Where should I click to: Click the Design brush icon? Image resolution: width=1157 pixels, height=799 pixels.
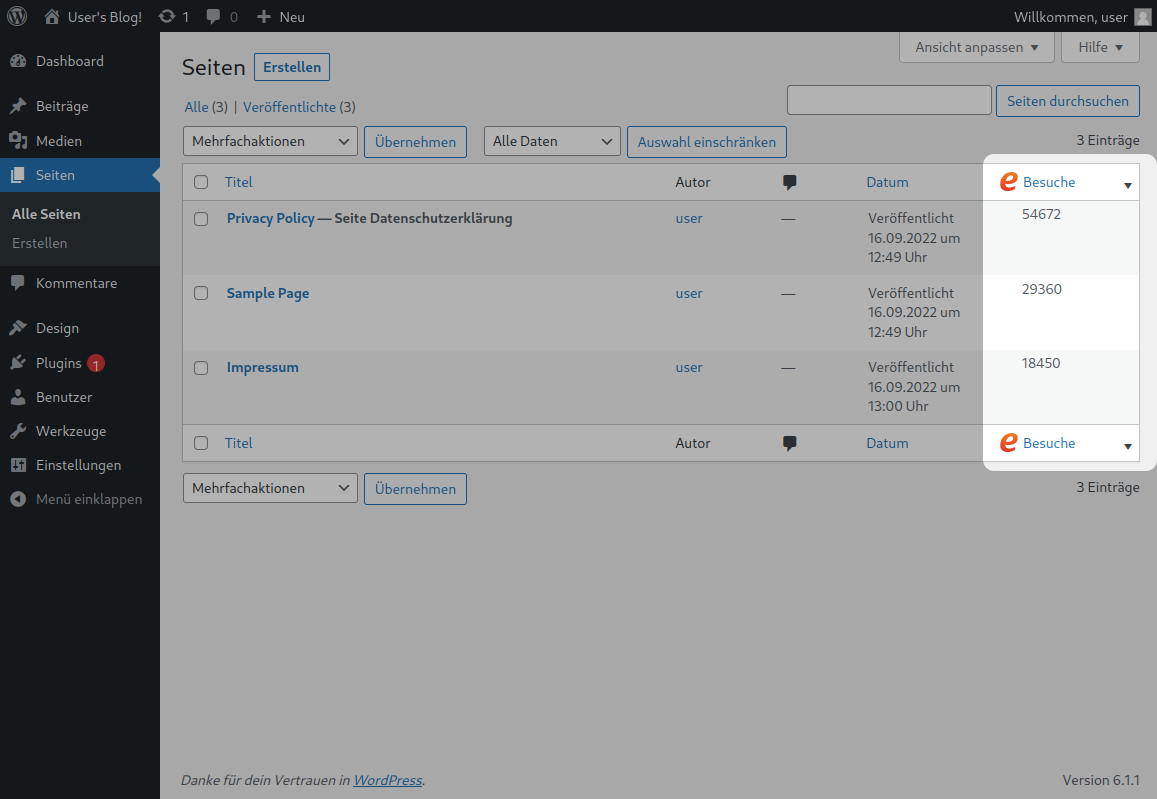coord(18,328)
